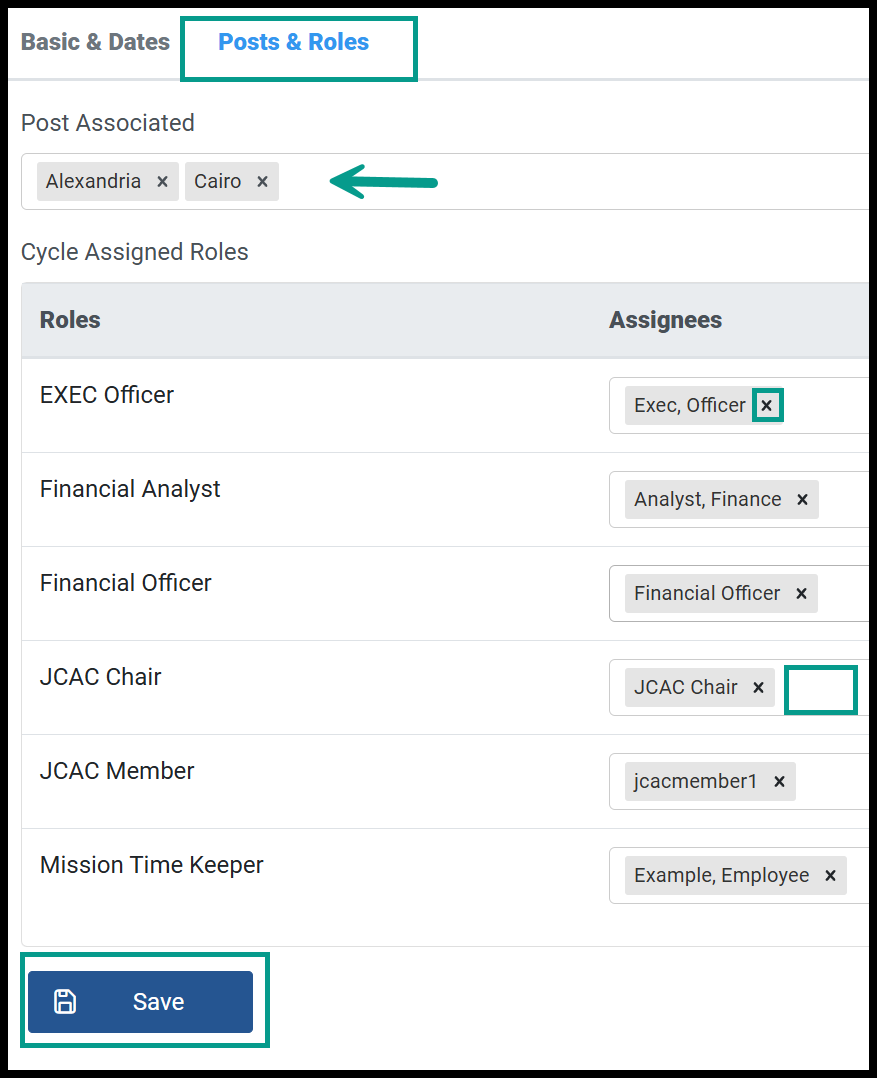Remove JCAC Chair assignee tag

click(x=759, y=688)
